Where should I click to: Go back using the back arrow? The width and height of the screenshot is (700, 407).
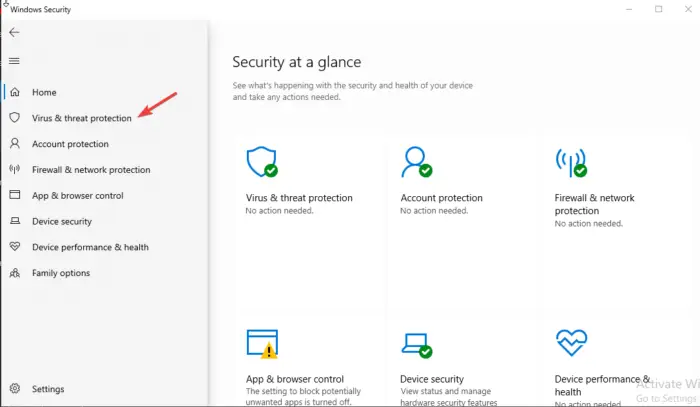click(x=14, y=32)
